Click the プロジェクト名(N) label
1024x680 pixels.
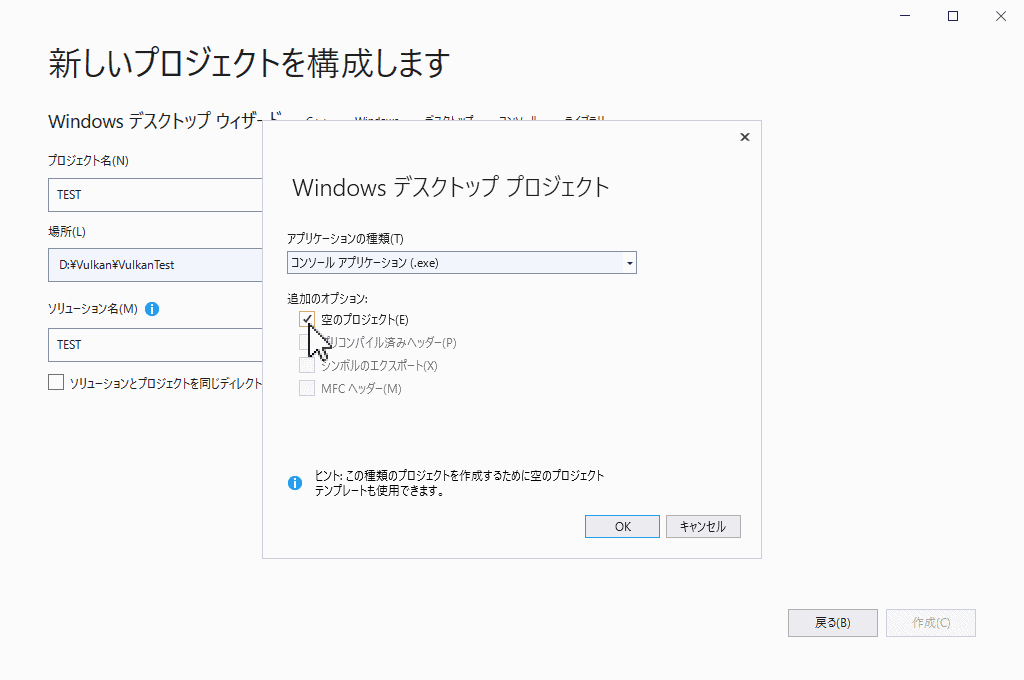tap(88, 160)
